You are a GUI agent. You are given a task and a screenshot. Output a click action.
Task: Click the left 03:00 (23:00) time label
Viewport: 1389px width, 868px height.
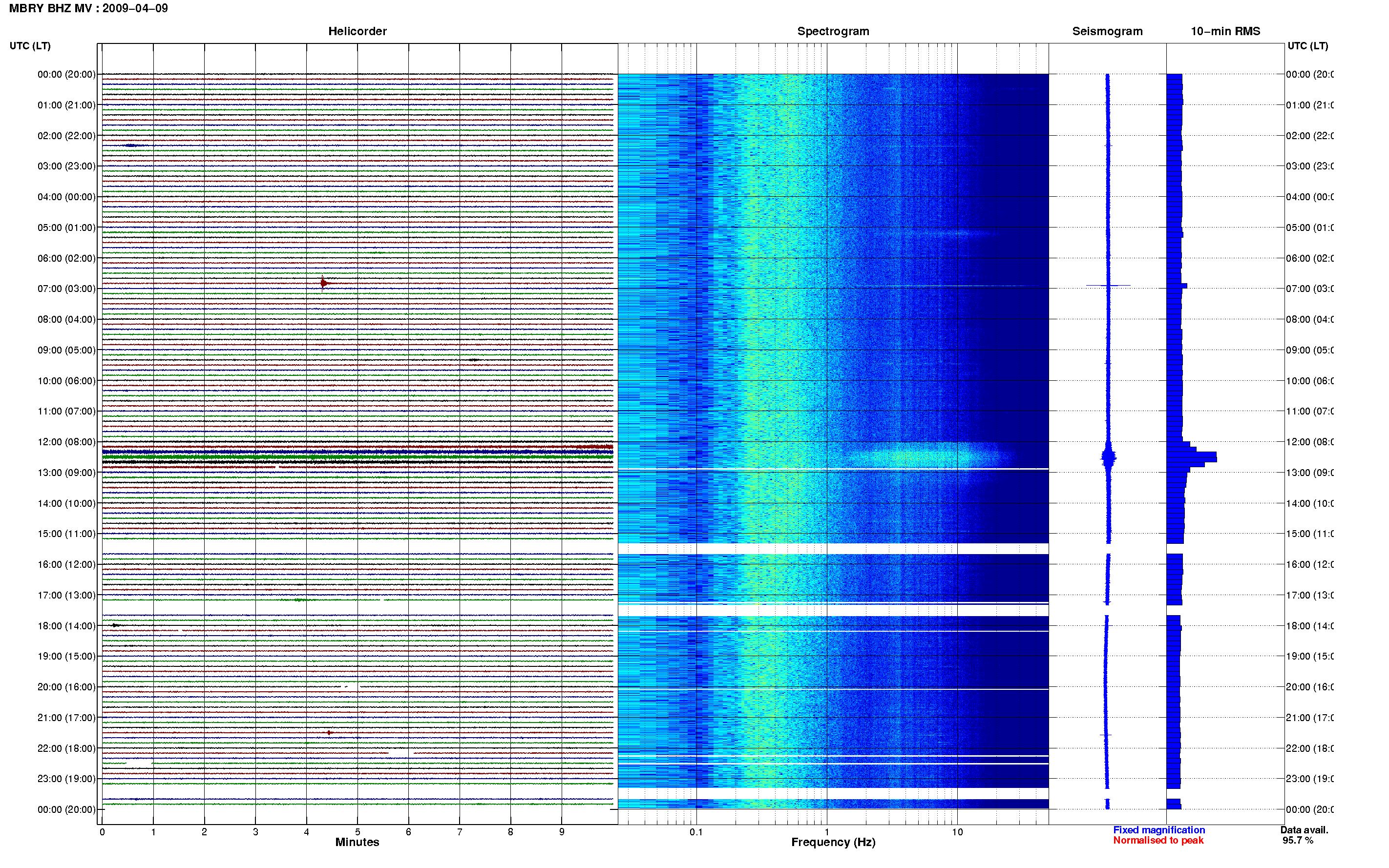(x=66, y=166)
